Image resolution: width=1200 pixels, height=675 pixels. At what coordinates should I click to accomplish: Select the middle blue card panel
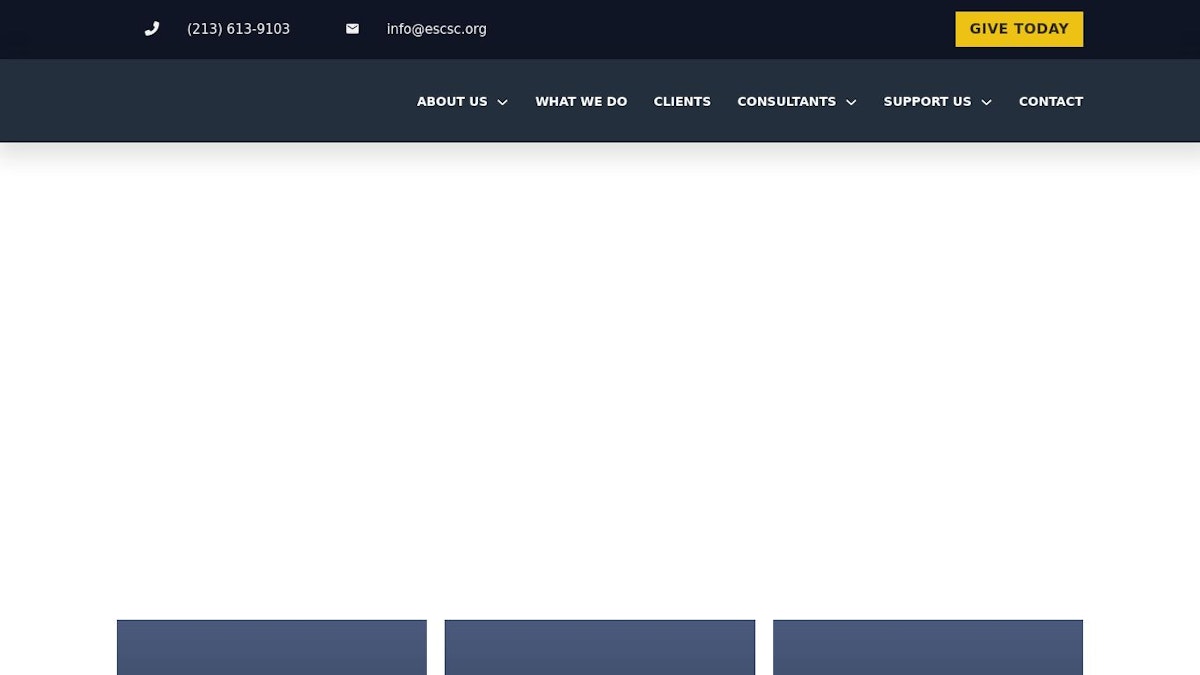coord(599,647)
